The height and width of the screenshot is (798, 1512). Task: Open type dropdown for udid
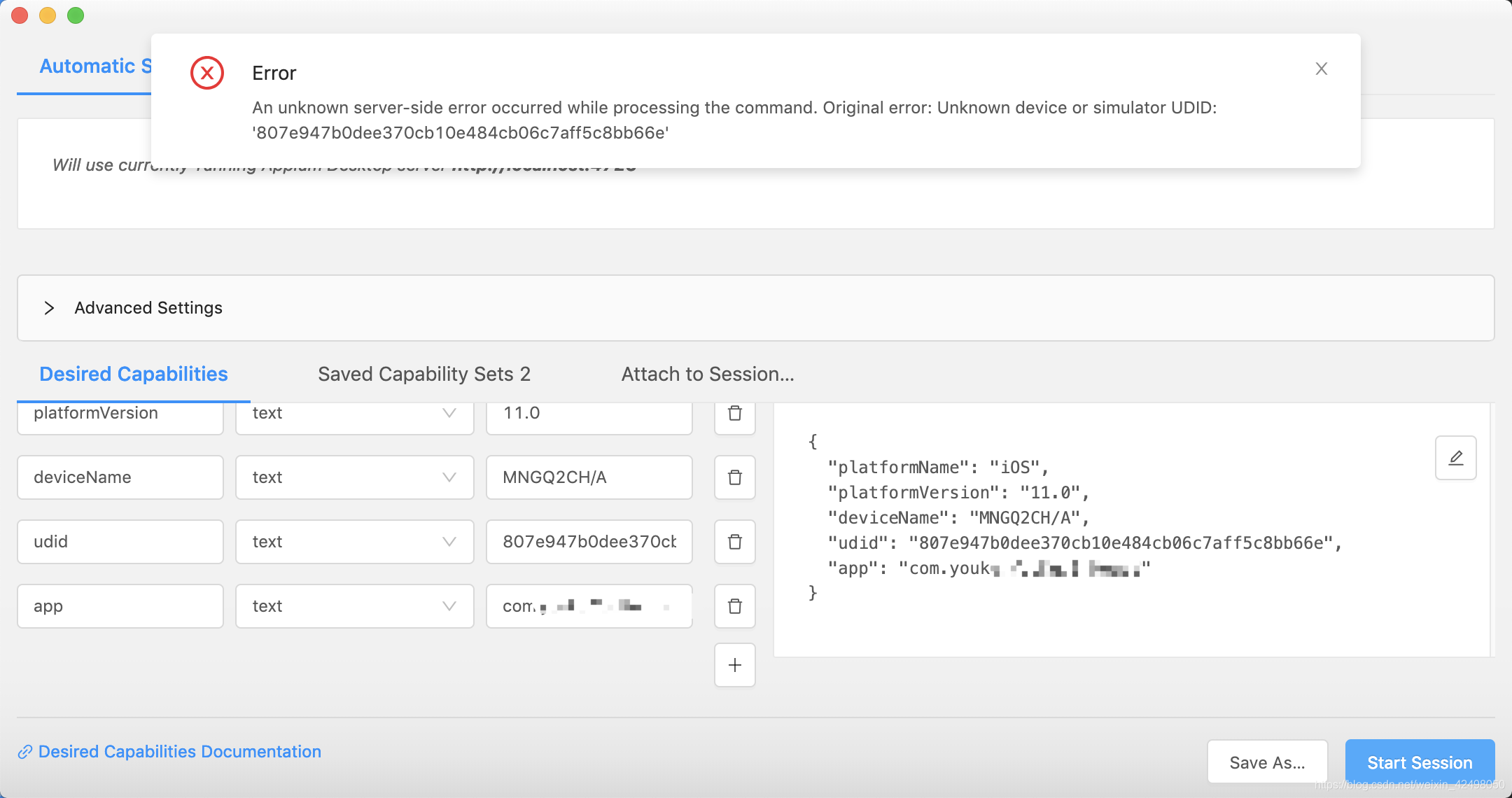[x=354, y=542]
